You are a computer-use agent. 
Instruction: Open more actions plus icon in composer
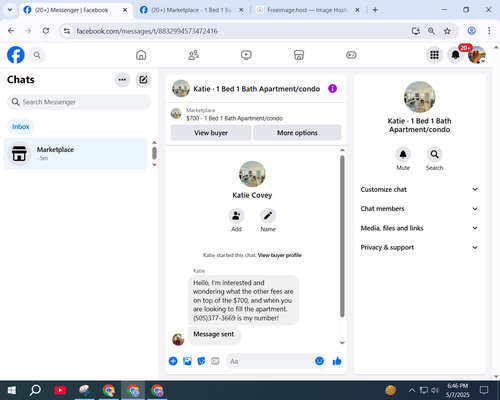click(x=173, y=361)
